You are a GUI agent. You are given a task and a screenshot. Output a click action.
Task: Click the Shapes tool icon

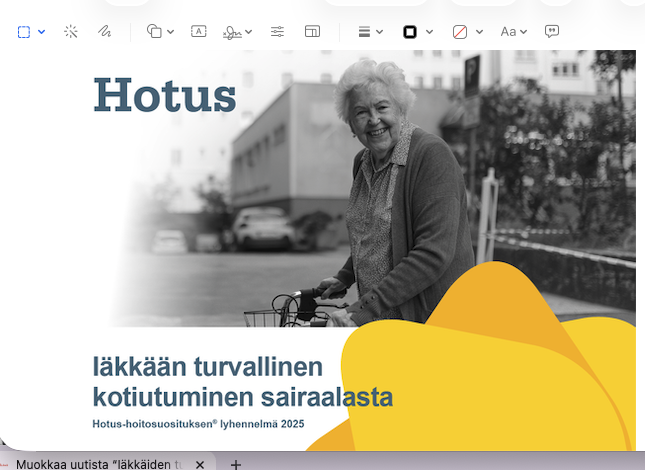(154, 31)
